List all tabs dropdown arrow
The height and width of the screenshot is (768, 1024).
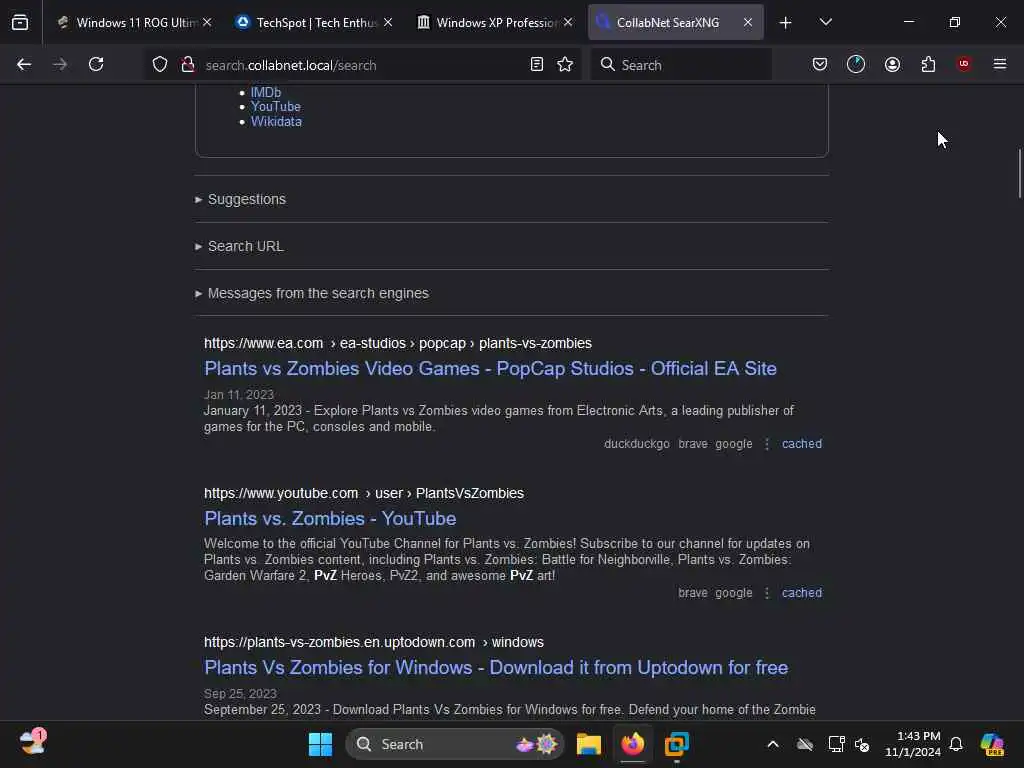[x=825, y=22]
